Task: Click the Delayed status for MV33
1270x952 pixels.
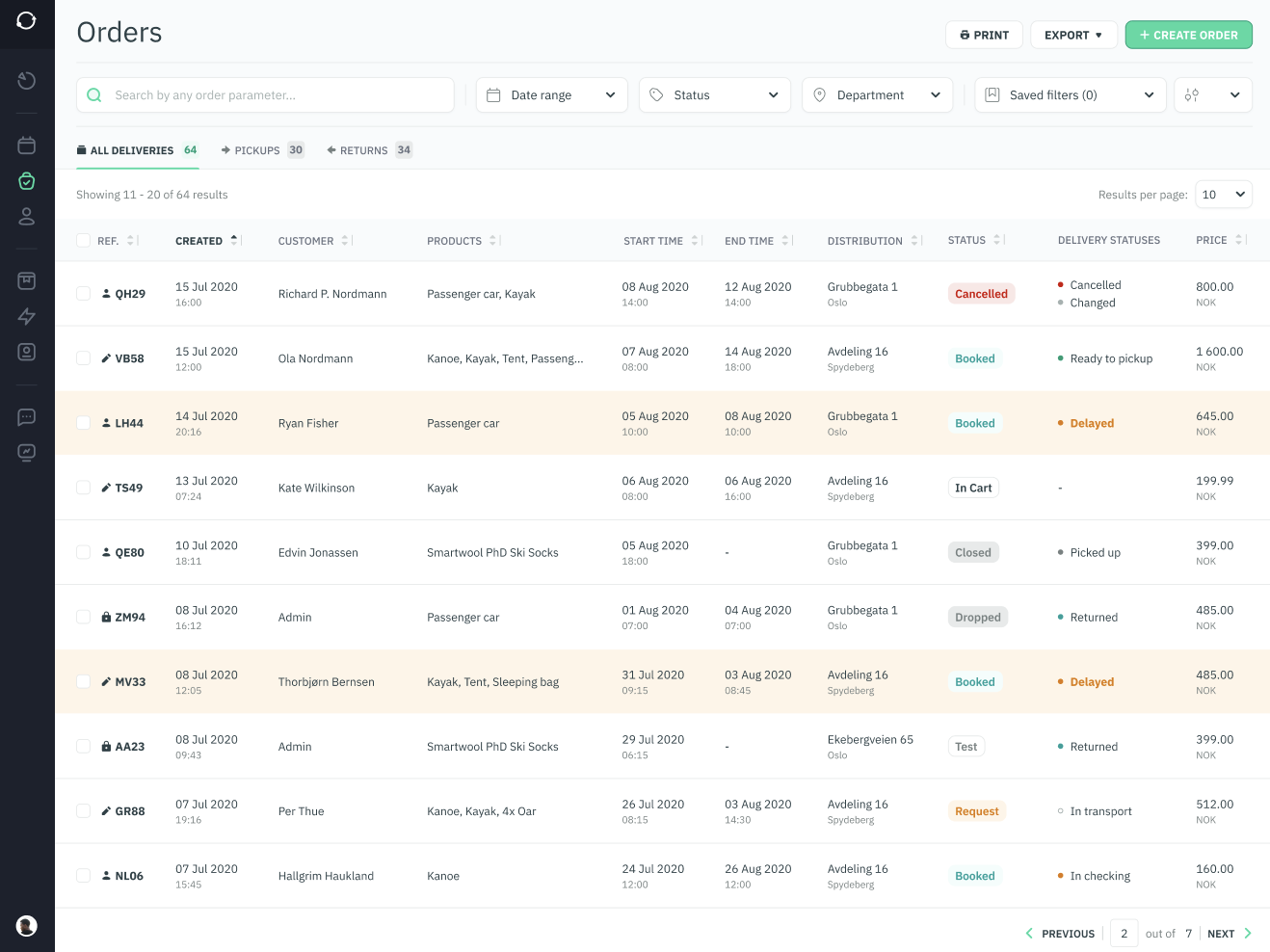Action: click(x=1092, y=681)
